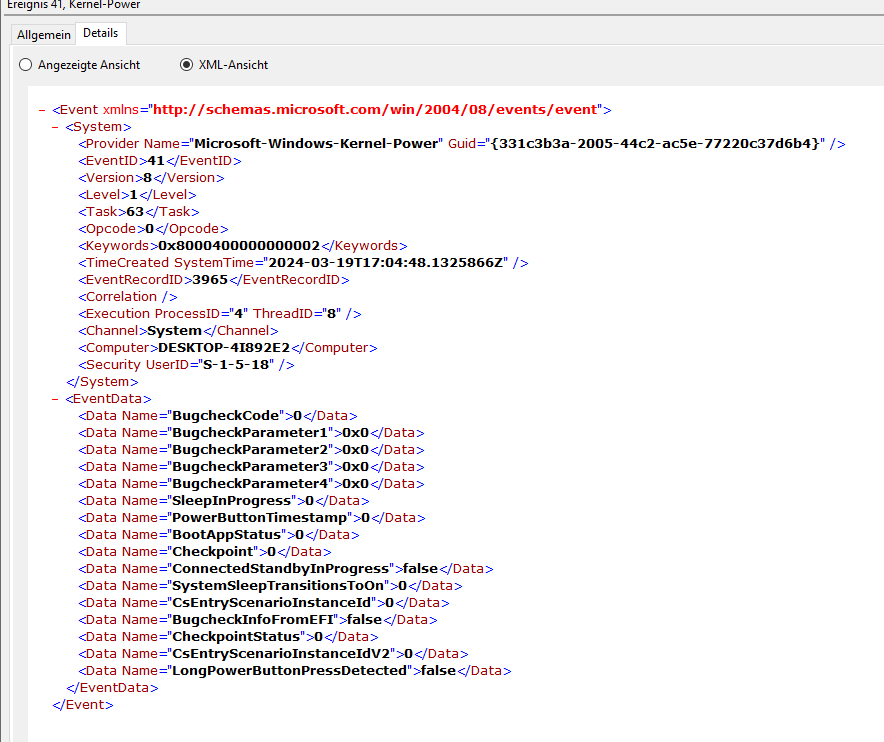Click the BugcheckInfoFromEFI data line
The width and height of the screenshot is (884, 742).
click(258, 620)
